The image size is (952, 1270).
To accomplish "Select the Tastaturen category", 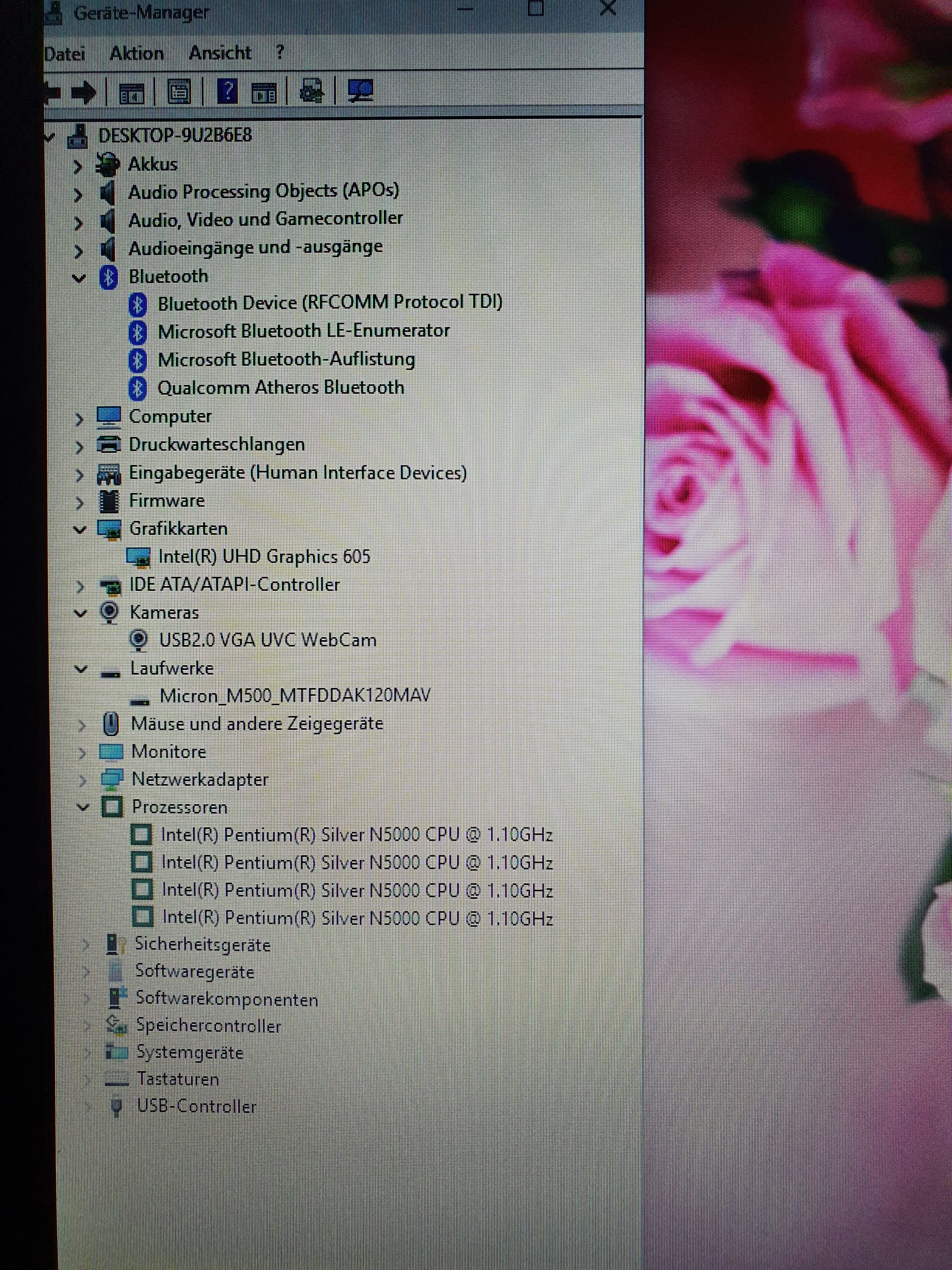I will 178,1079.
